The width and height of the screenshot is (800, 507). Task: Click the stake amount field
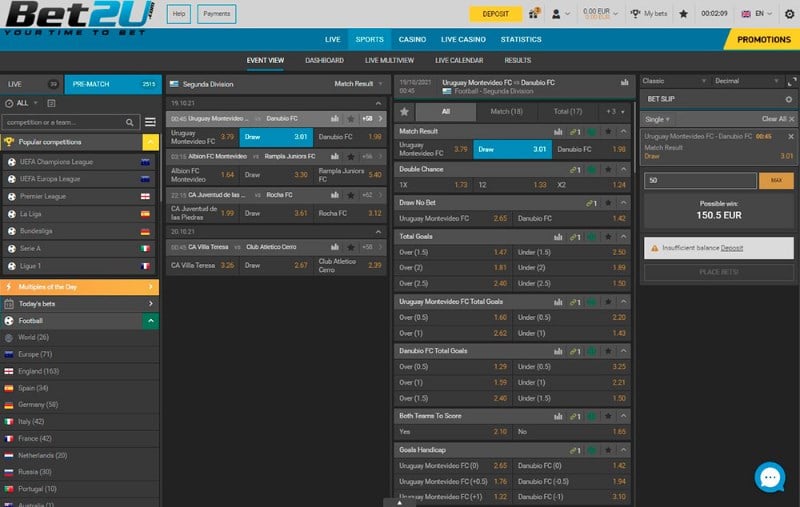click(x=700, y=181)
